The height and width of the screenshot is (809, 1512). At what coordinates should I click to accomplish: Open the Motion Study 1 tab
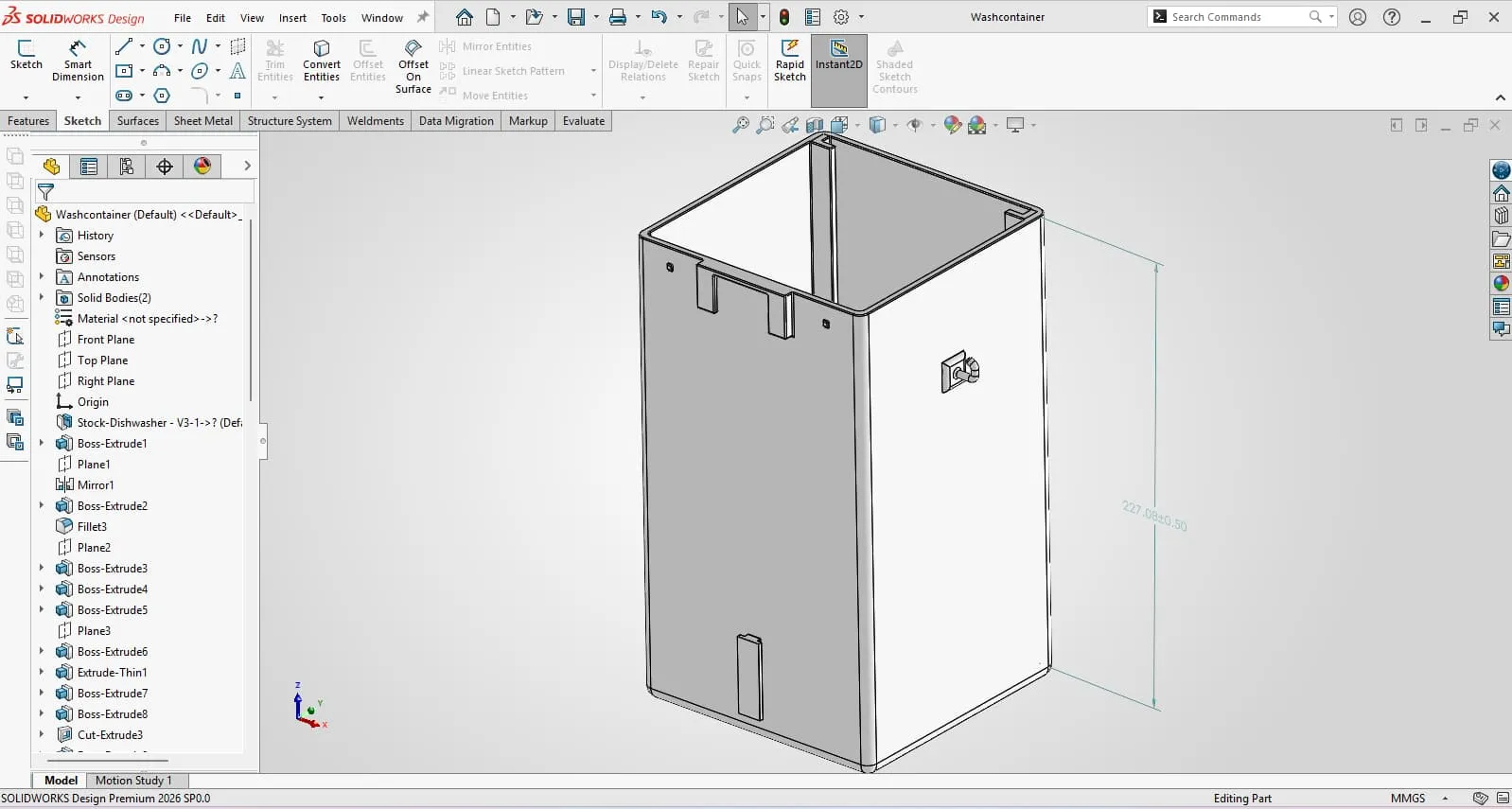click(133, 781)
